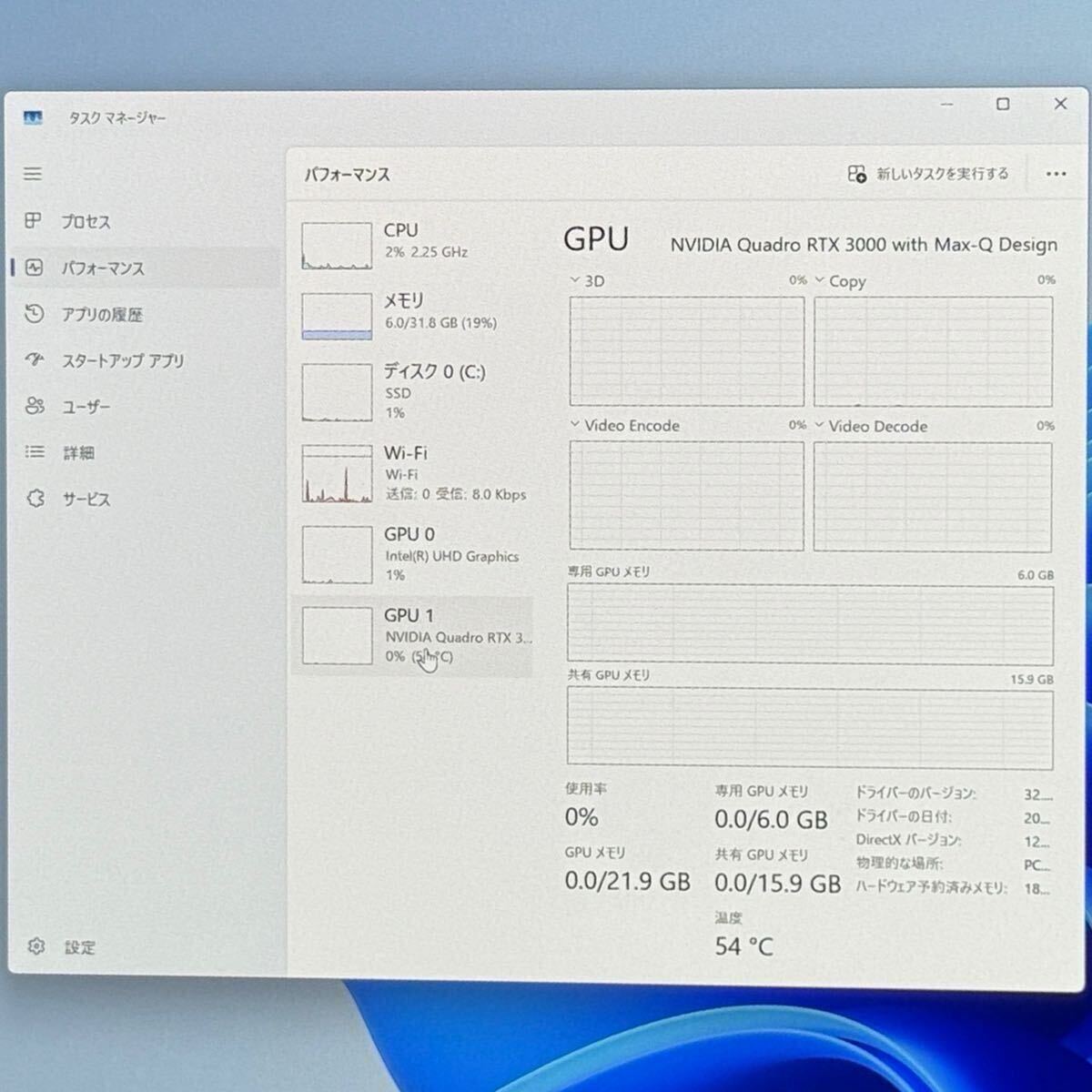Screen dimensions: 1092x1092
Task: Open the サービス (Services) page
Action: [146, 499]
